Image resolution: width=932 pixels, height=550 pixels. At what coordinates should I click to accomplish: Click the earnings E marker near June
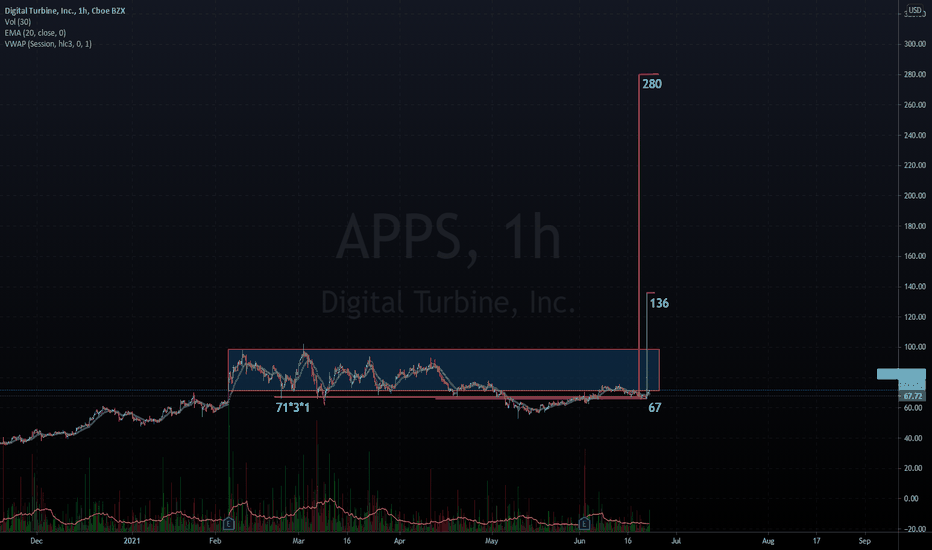point(584,524)
